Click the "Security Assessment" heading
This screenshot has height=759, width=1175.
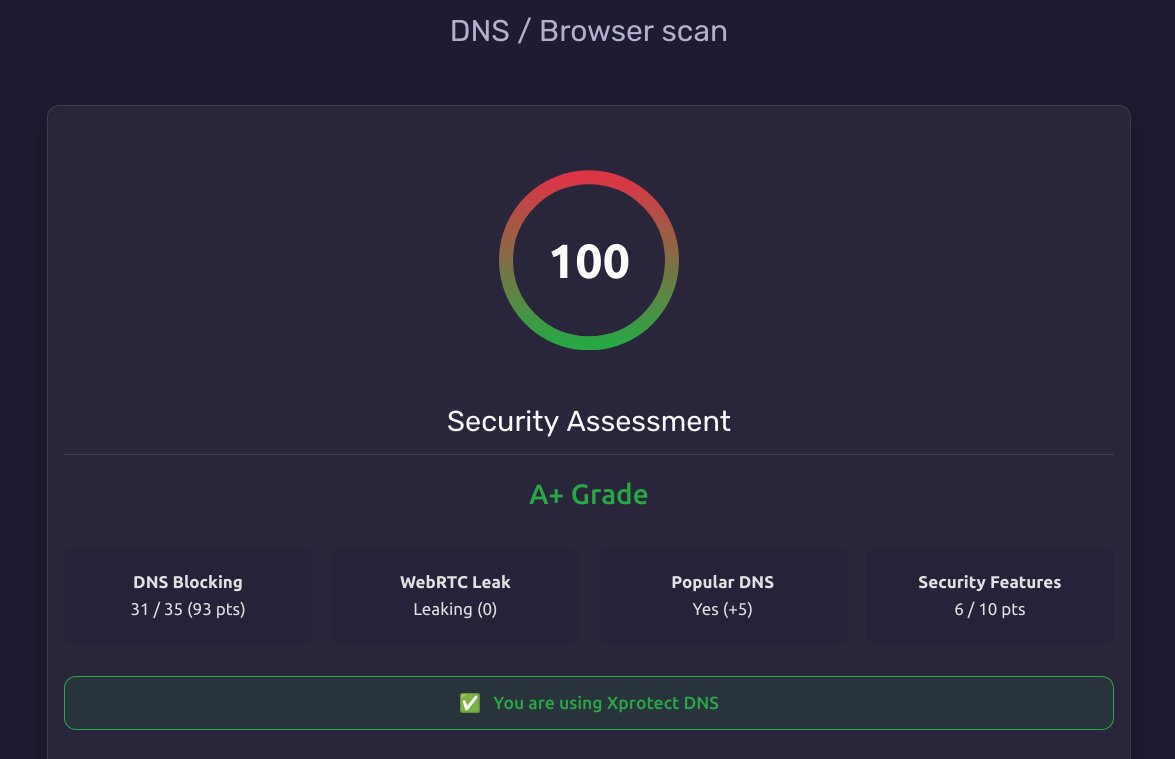(x=589, y=421)
